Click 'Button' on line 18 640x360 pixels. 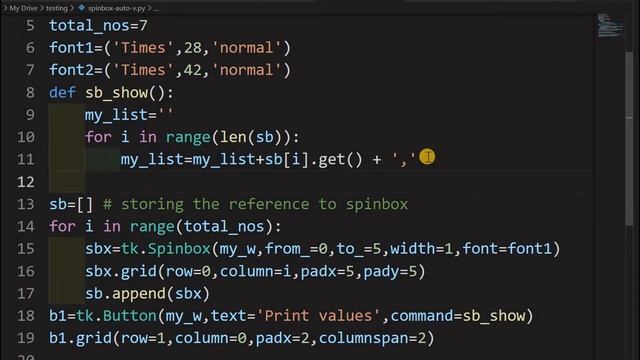pos(130,316)
